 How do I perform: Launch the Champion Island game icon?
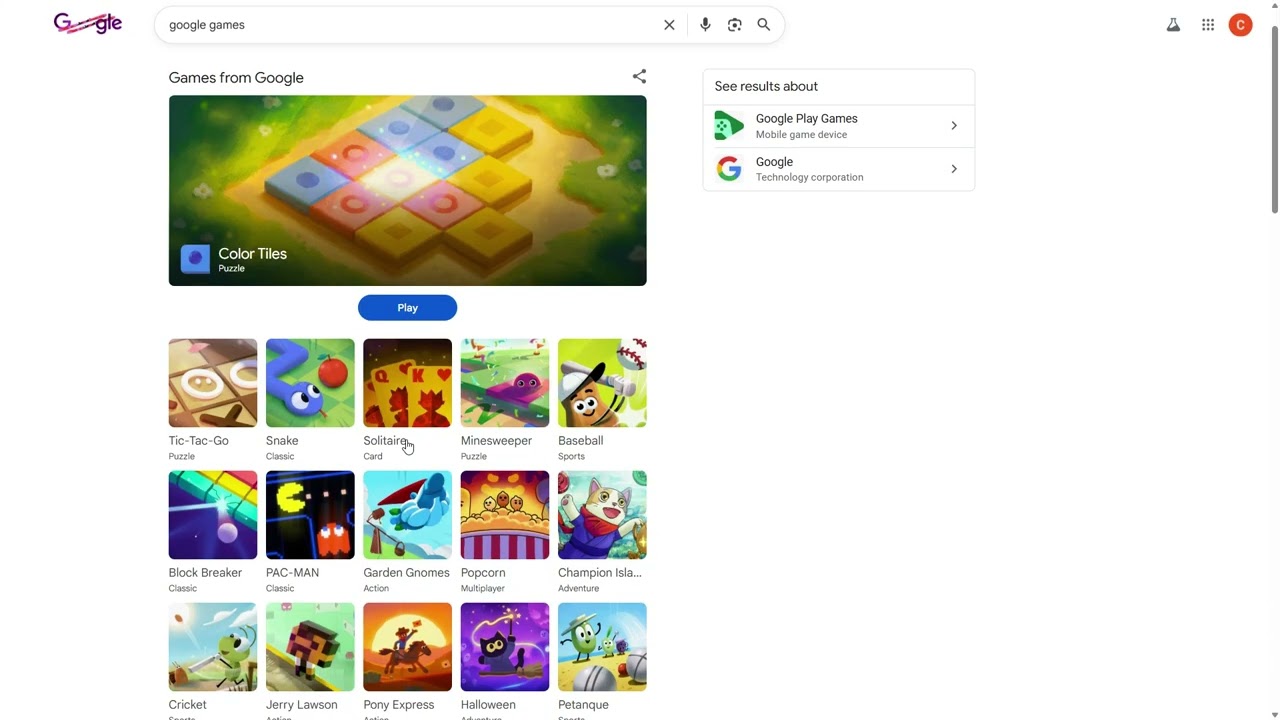[602, 515]
